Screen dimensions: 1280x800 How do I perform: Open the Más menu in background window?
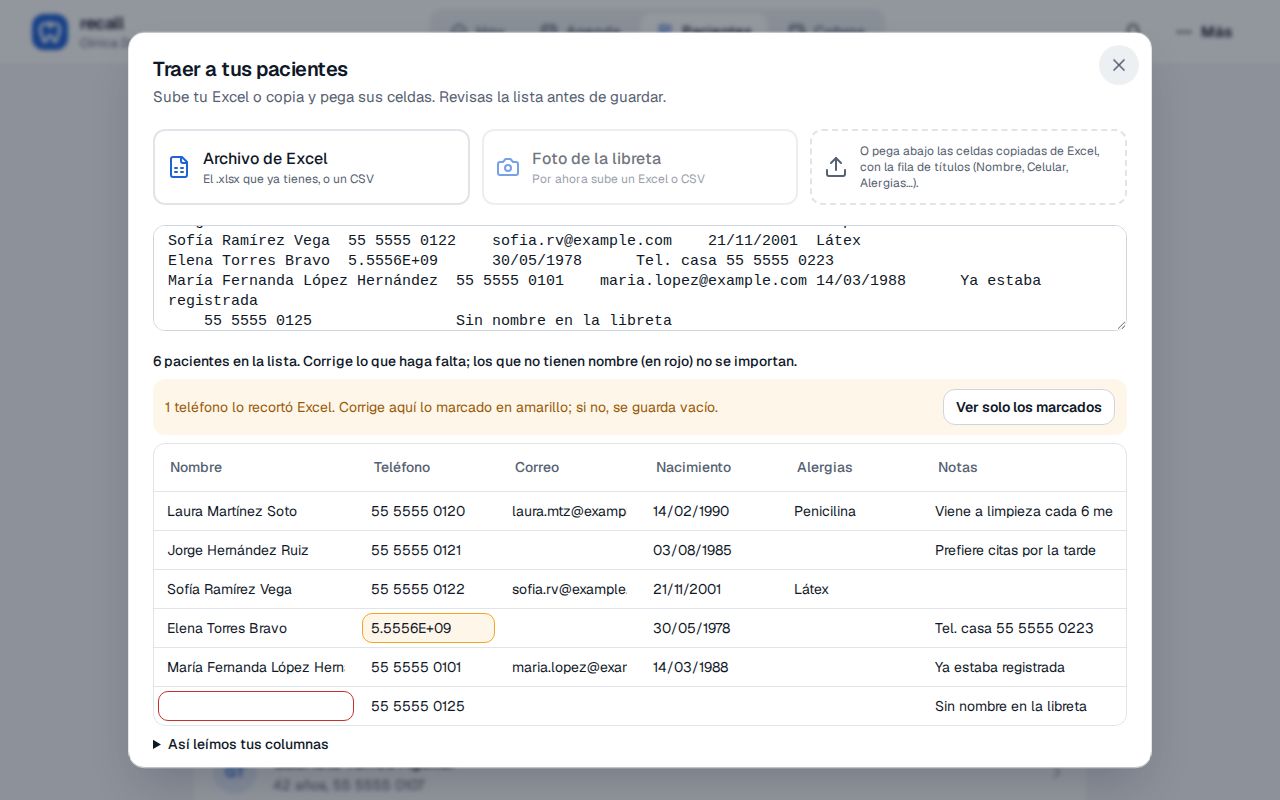(1204, 32)
